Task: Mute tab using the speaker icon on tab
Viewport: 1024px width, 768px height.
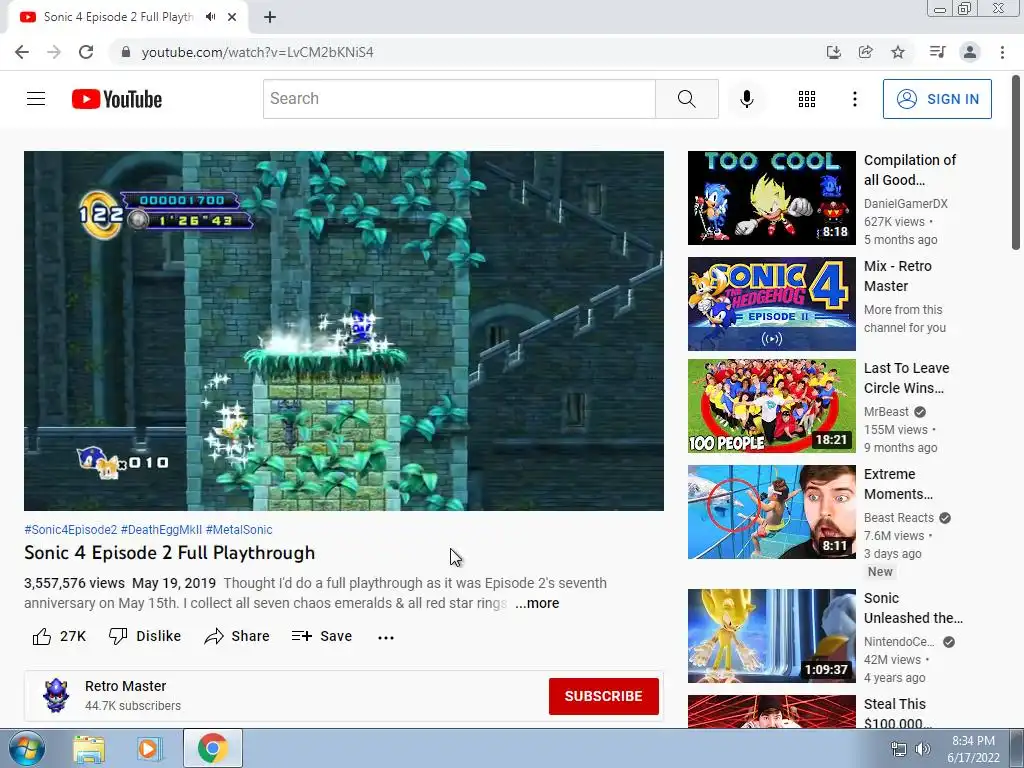Action: tap(210, 17)
